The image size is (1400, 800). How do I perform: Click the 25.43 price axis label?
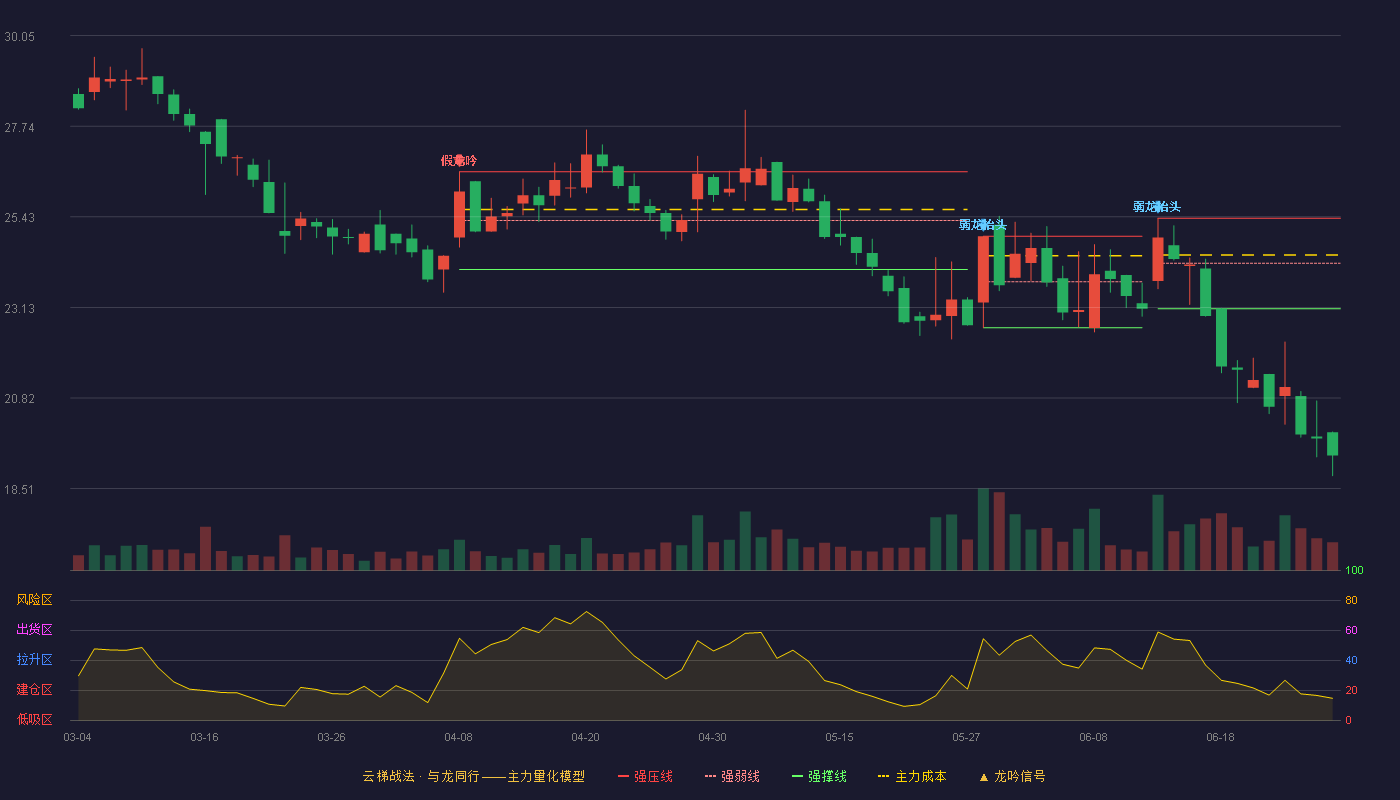click(x=20, y=217)
